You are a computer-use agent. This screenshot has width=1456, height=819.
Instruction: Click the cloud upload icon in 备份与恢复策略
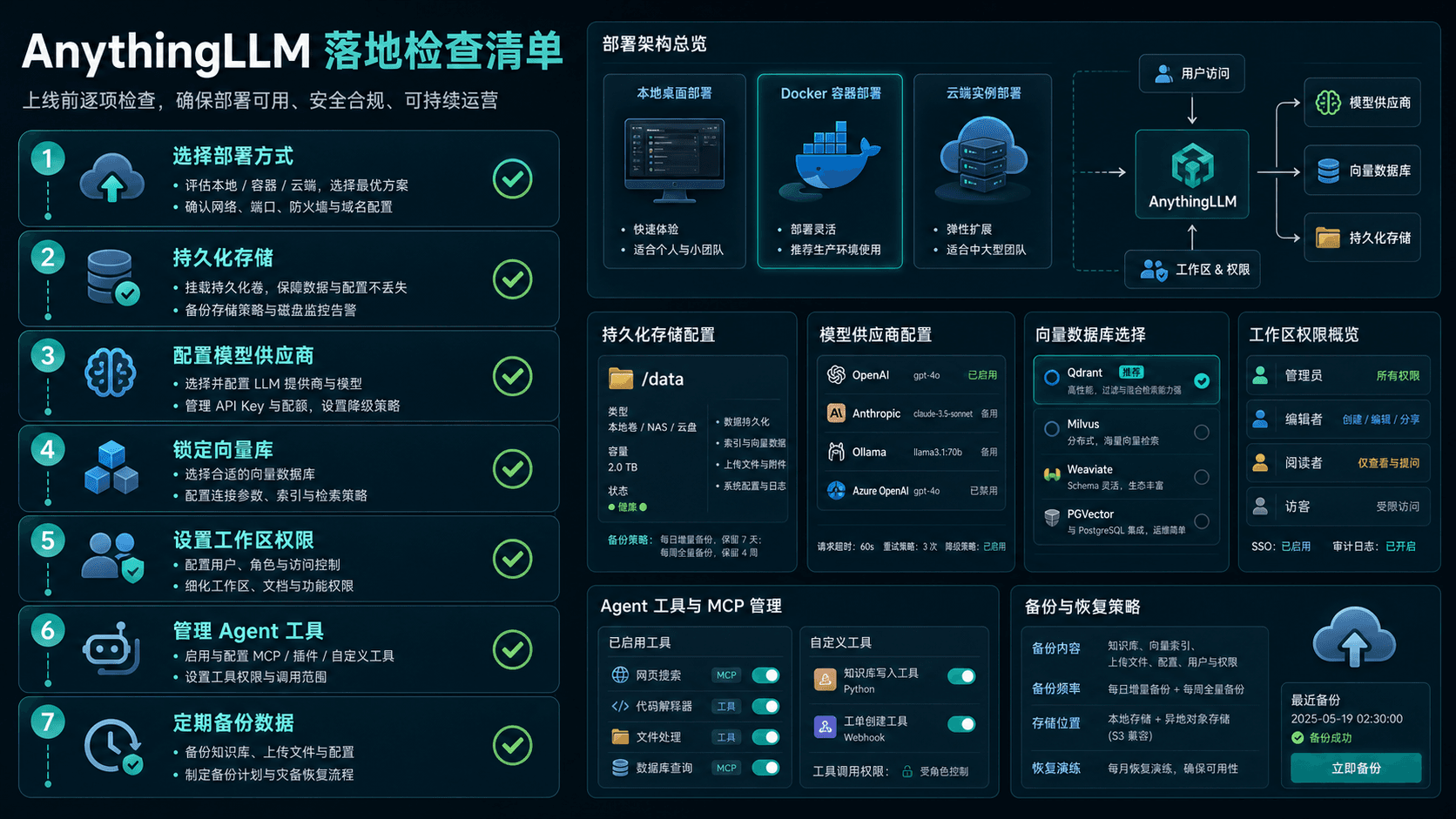(1354, 638)
